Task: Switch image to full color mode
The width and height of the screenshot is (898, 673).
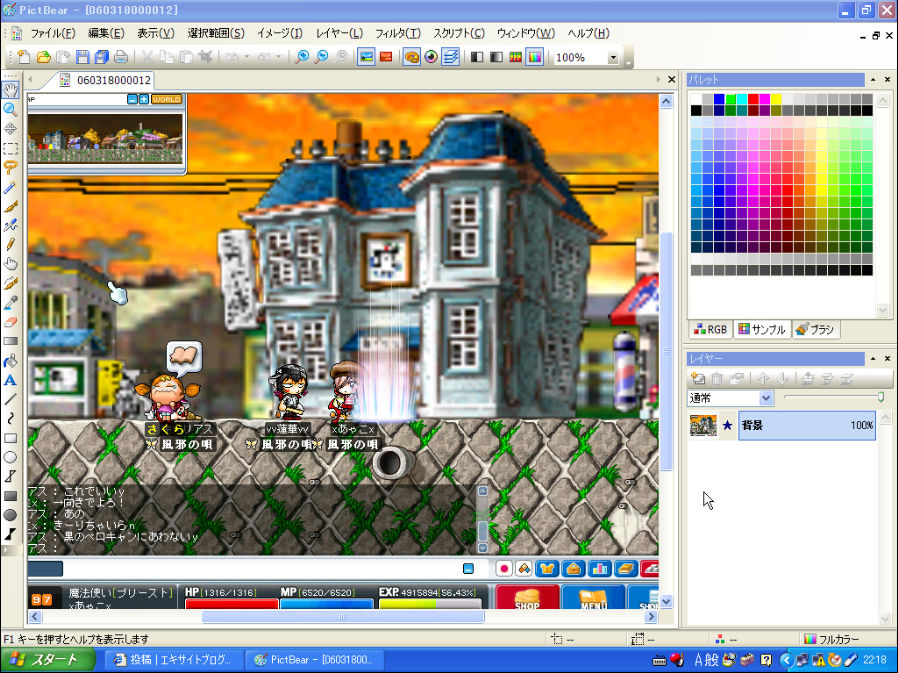Action: click(534, 57)
